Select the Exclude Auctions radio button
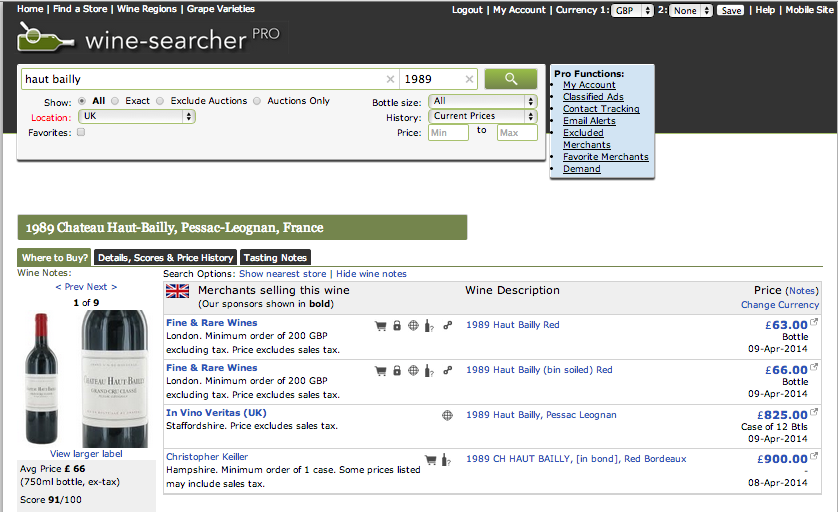 click(x=160, y=100)
